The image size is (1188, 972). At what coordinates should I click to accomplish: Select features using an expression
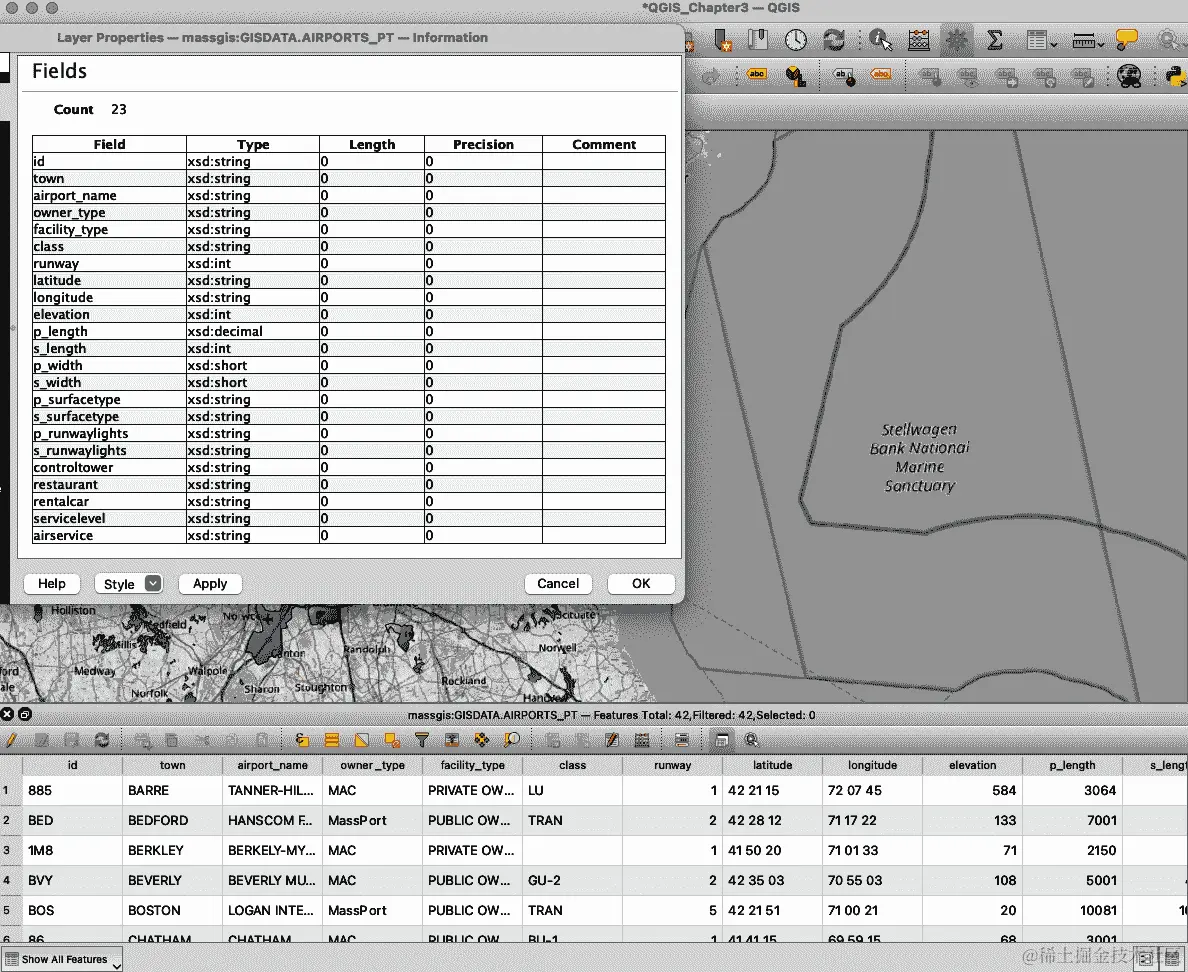pos(302,740)
